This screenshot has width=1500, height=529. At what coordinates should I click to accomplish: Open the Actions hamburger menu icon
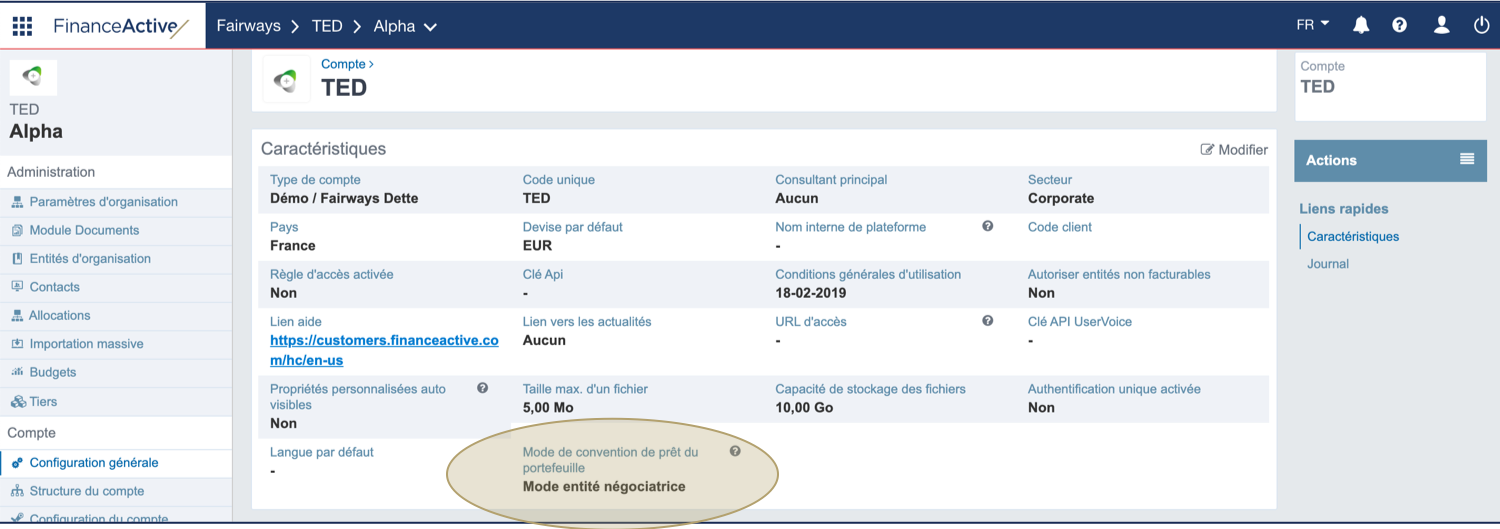[1467, 159]
